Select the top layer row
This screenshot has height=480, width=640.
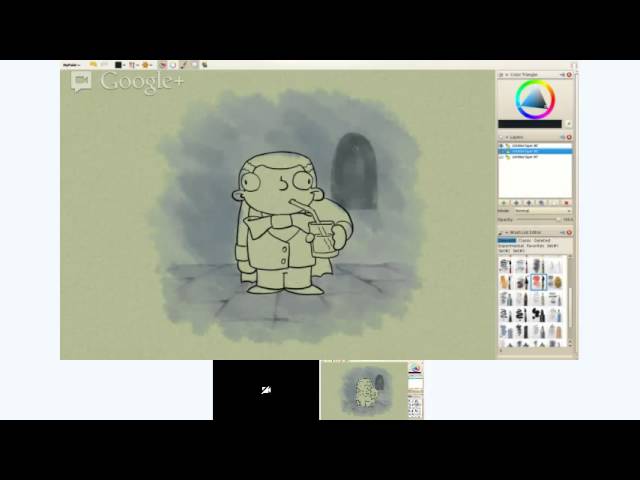coord(535,146)
